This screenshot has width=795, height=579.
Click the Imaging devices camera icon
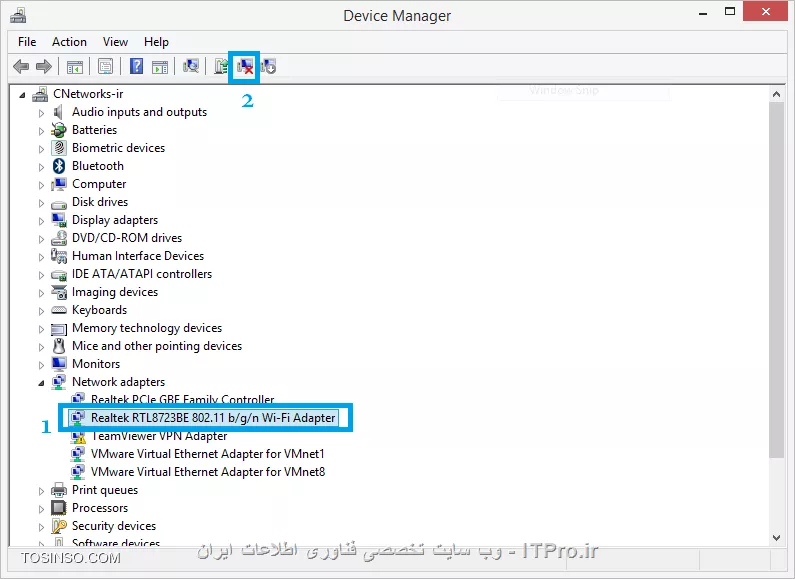coord(59,292)
